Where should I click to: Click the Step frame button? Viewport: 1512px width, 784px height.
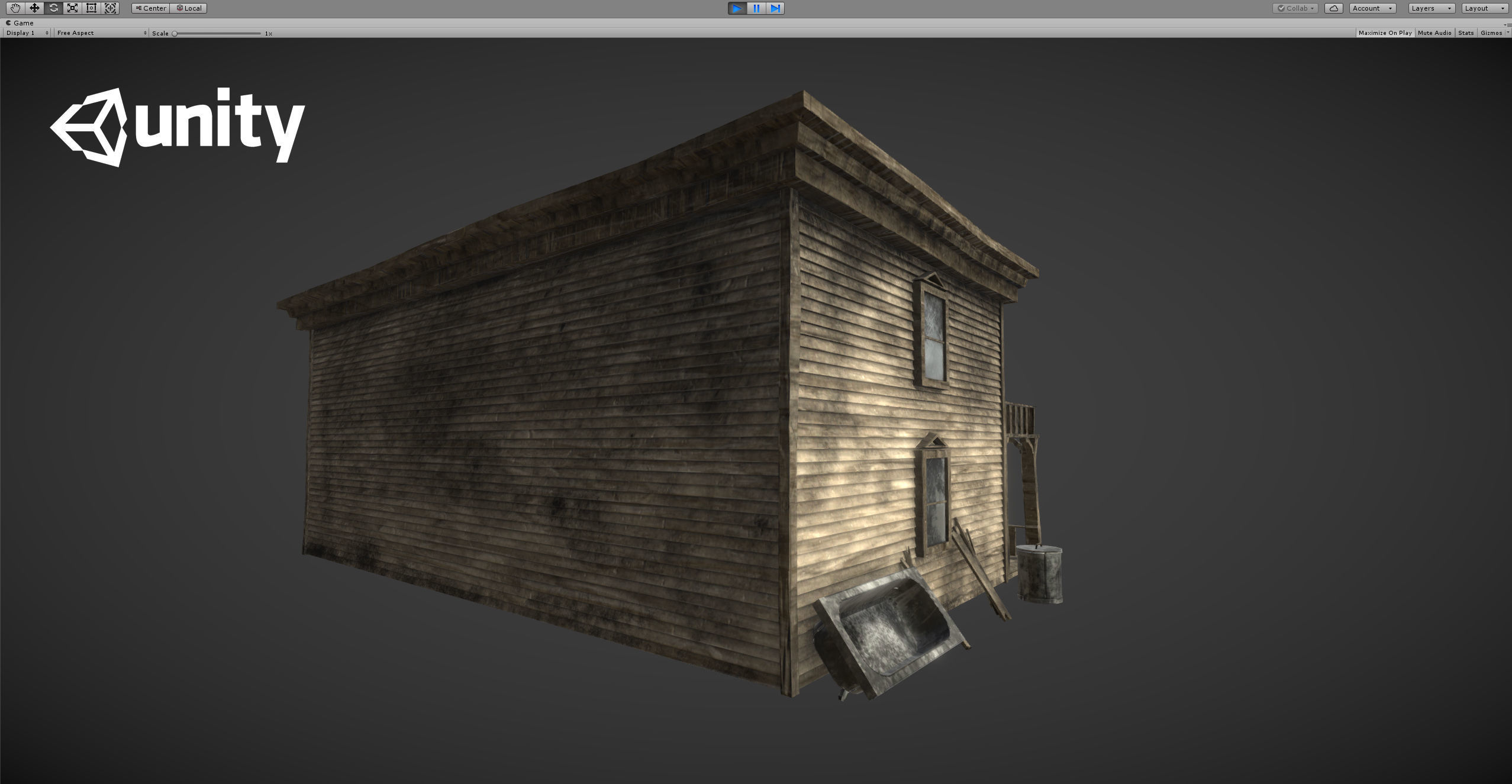(x=775, y=8)
